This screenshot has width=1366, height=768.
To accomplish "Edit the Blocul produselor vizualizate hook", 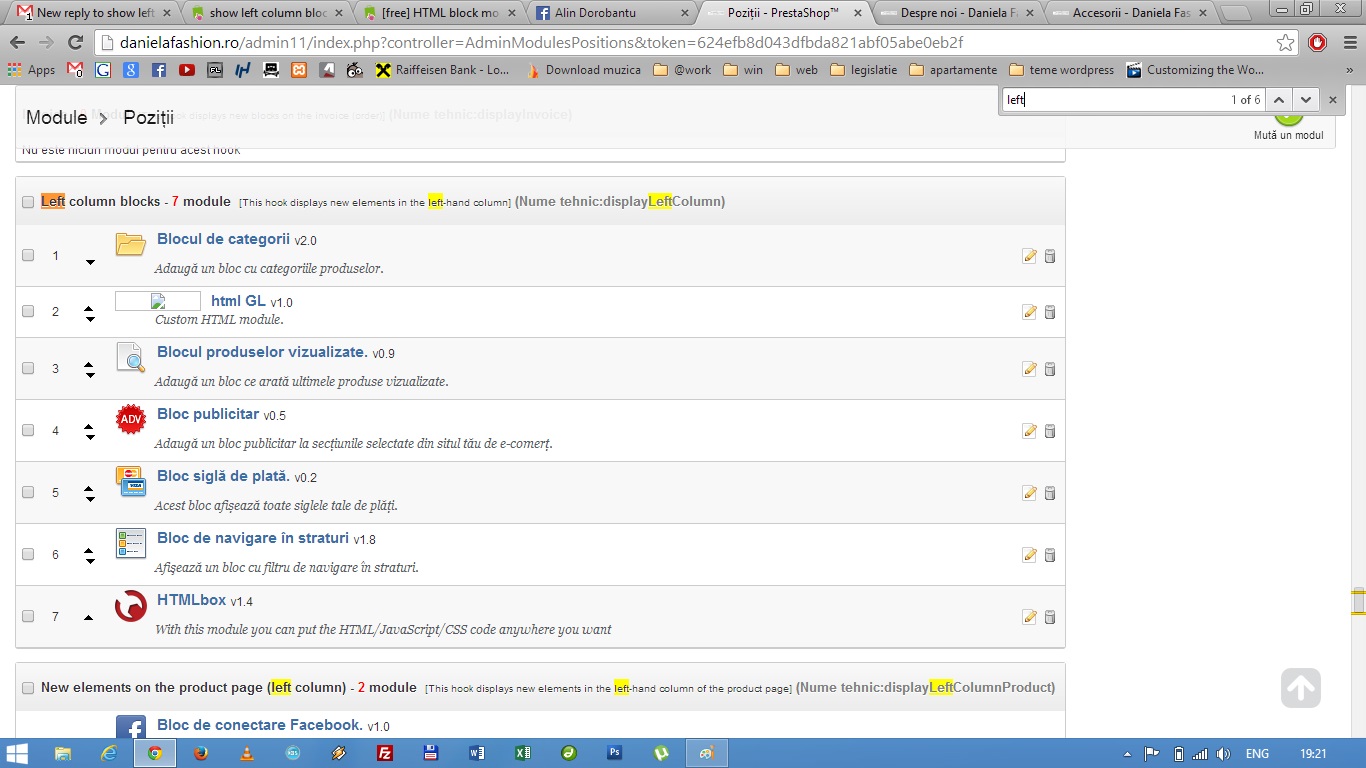I will 1030,369.
